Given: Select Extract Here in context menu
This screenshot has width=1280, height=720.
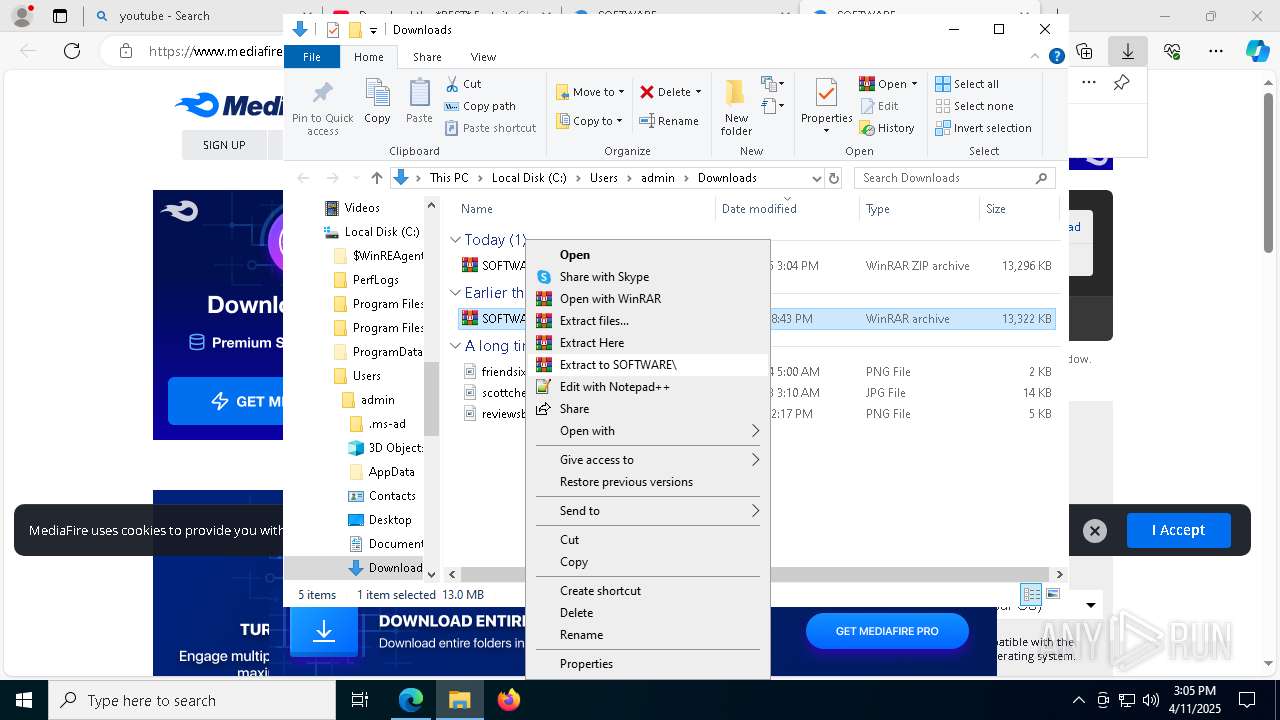Looking at the screenshot, I should click(x=648, y=343).
